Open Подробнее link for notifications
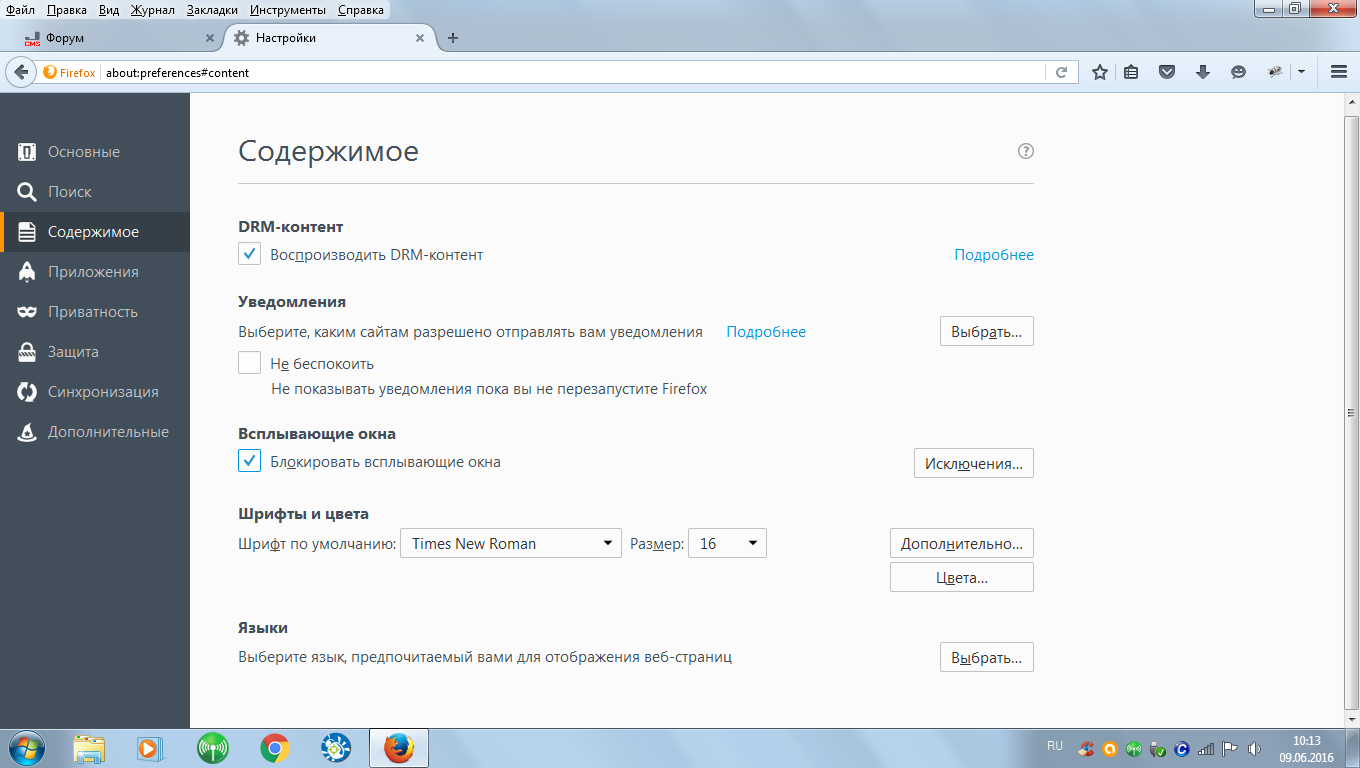The image size is (1360, 768). [x=766, y=332]
